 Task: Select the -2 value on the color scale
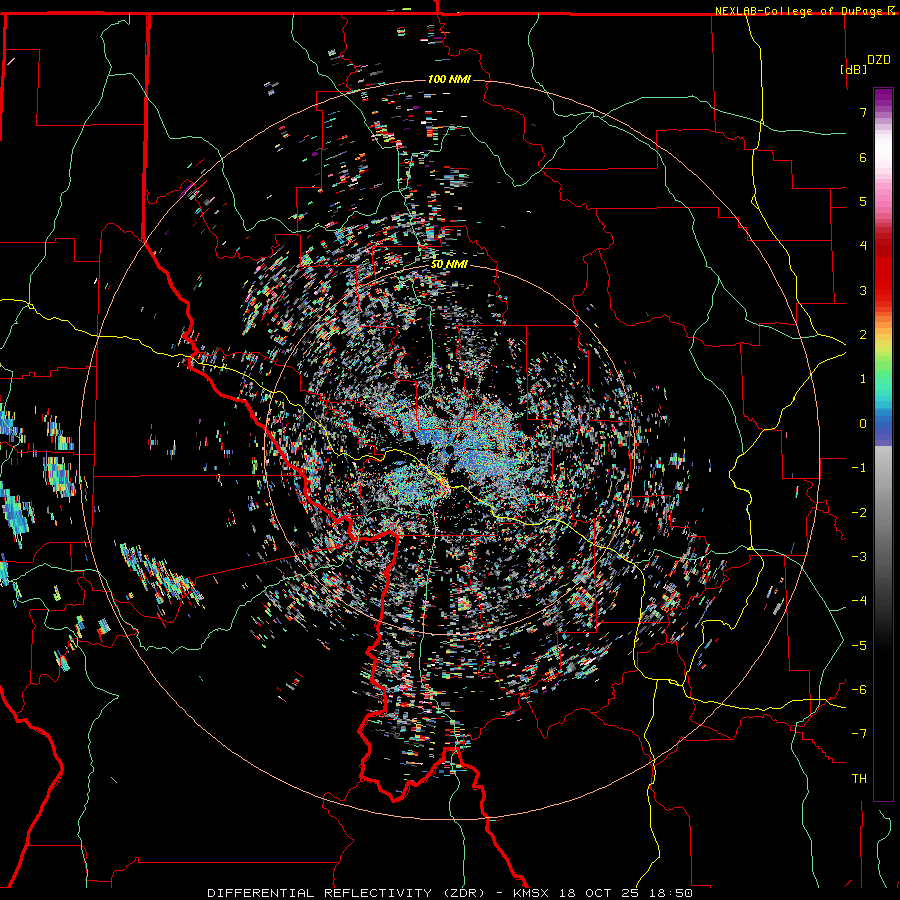click(x=859, y=513)
